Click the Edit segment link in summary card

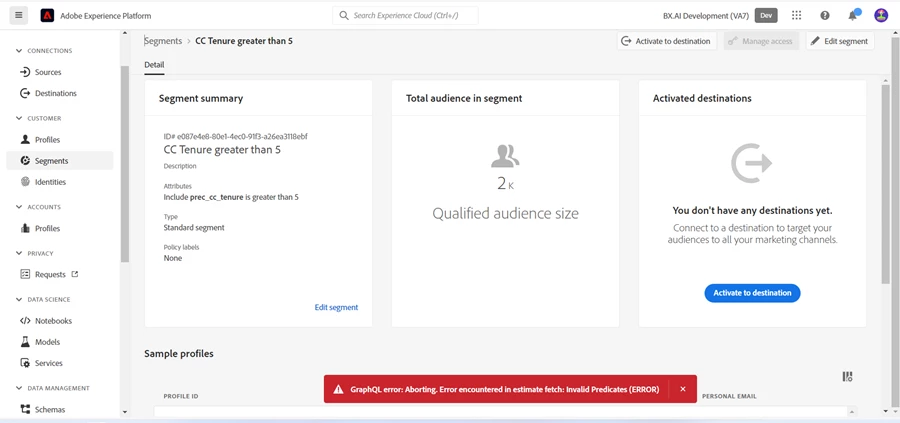click(x=336, y=307)
